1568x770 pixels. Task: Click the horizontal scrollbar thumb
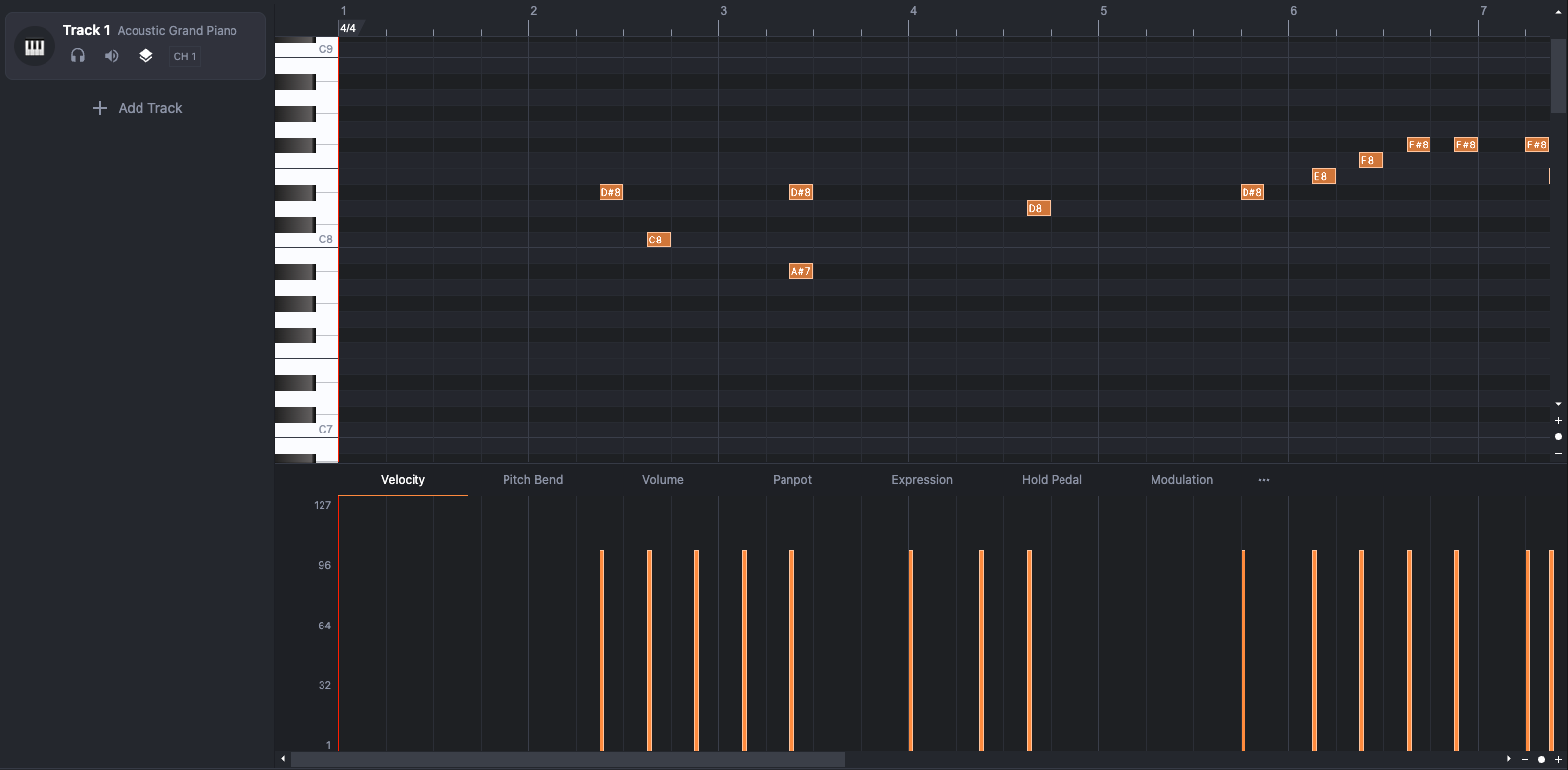pyautogui.click(x=567, y=759)
